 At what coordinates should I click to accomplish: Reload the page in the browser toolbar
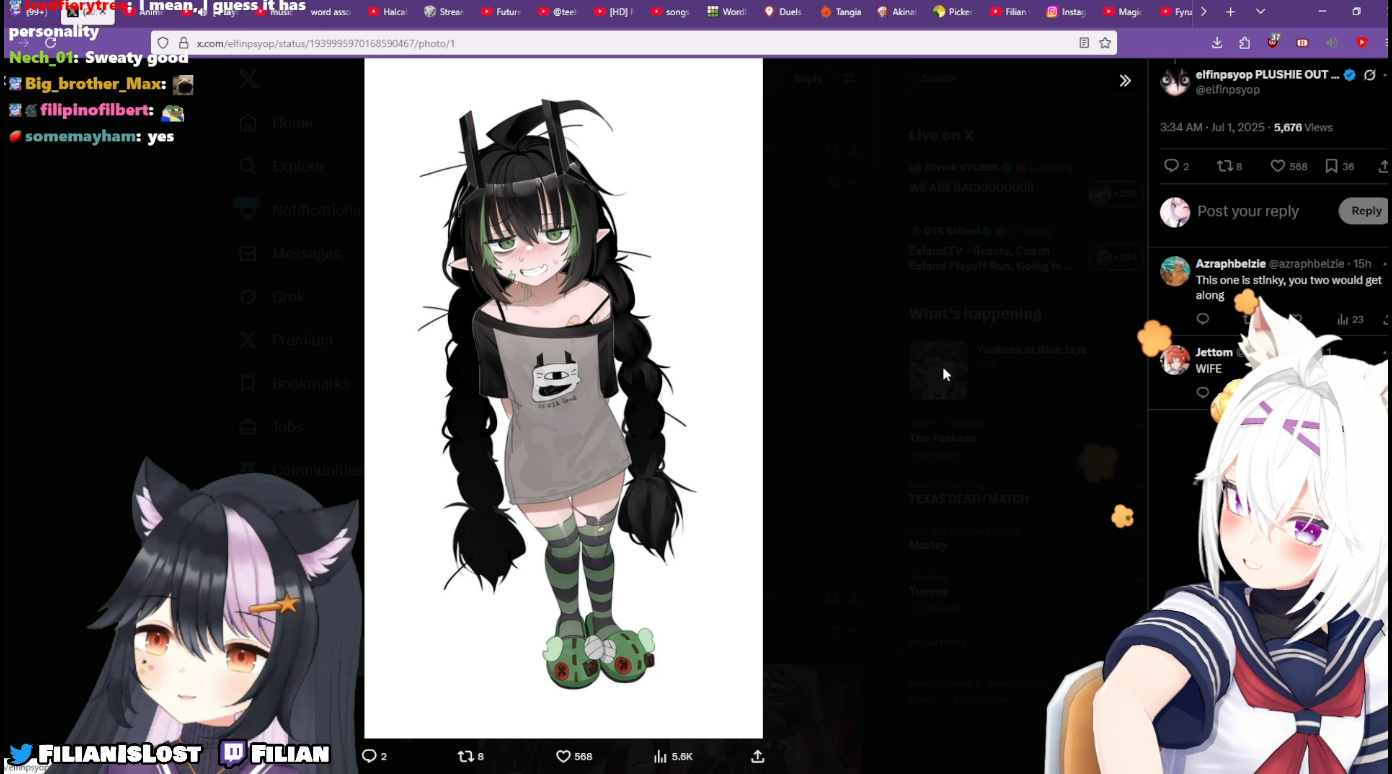pyautogui.click(x=51, y=43)
